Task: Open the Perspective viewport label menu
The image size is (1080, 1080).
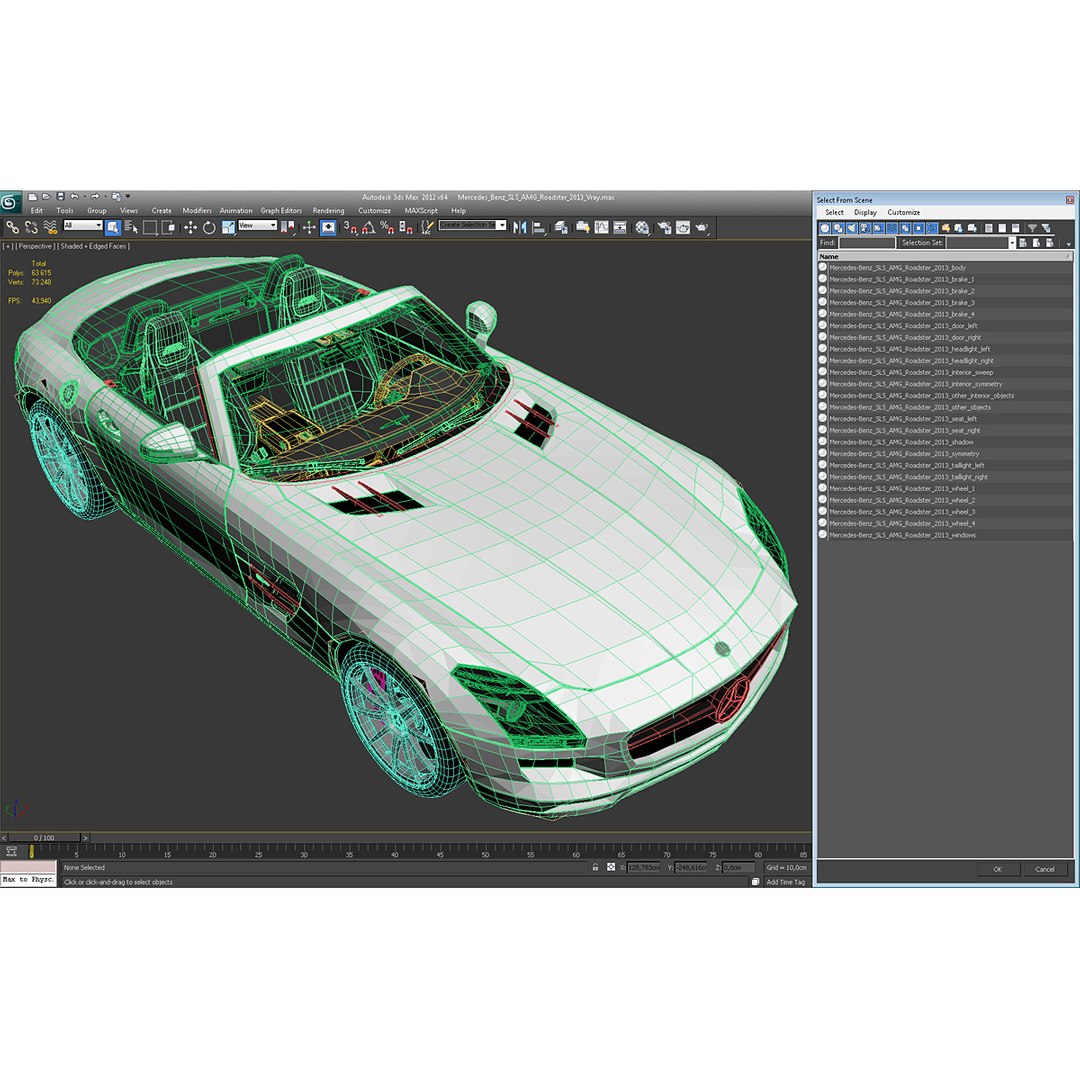Action: point(34,246)
